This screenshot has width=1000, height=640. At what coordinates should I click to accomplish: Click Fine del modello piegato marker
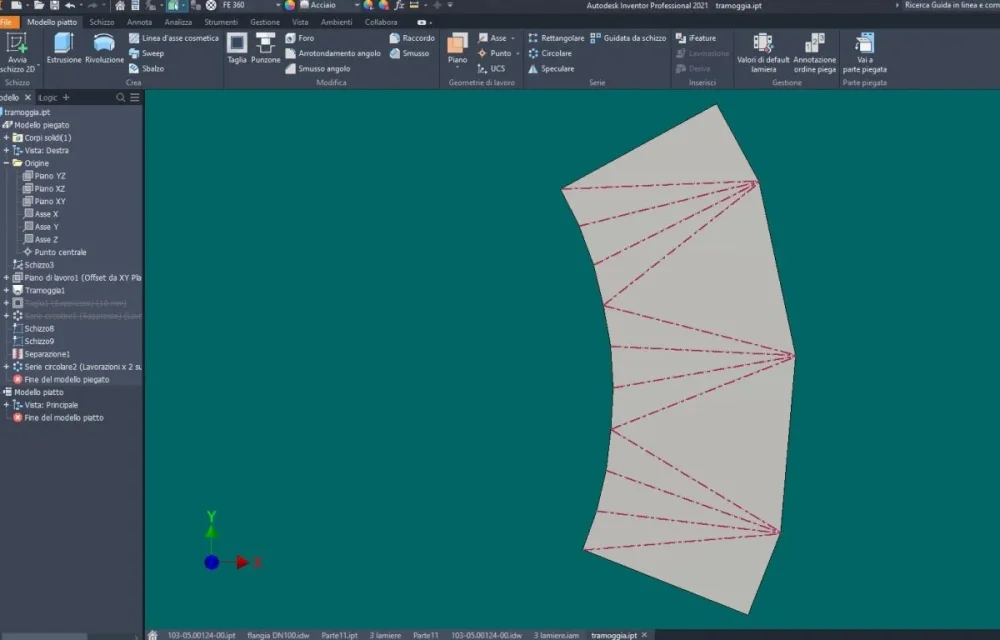pyautogui.click(x=61, y=380)
